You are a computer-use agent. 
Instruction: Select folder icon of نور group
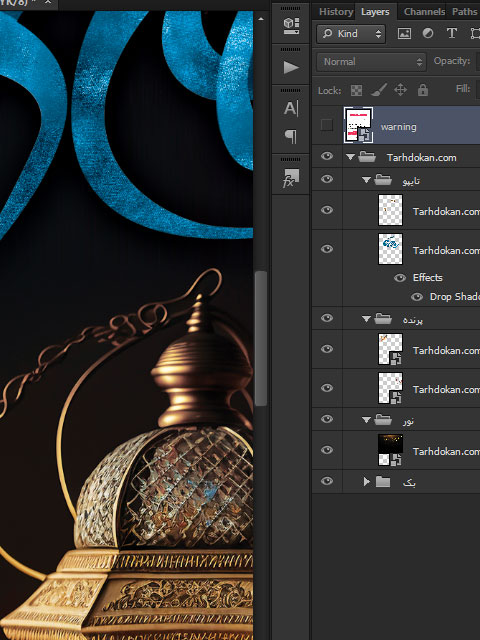tap(383, 419)
